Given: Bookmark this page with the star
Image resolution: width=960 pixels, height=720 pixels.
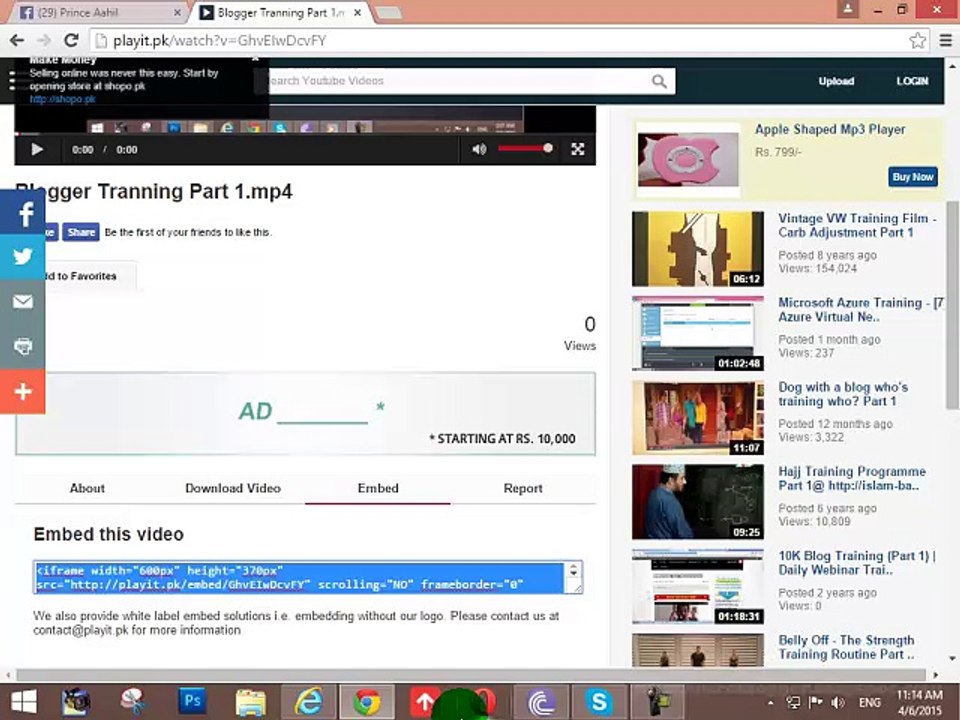Looking at the screenshot, I should (x=917, y=40).
